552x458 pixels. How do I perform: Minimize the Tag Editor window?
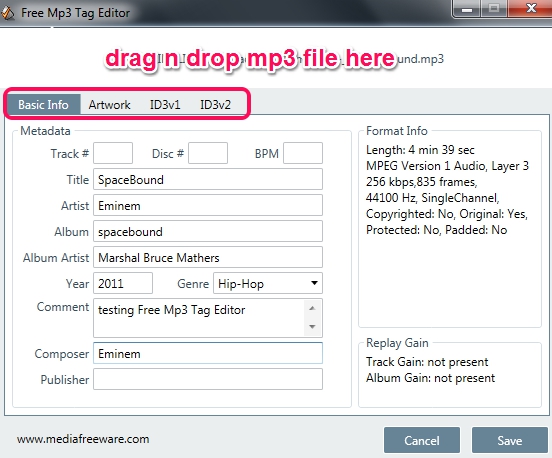point(467,8)
